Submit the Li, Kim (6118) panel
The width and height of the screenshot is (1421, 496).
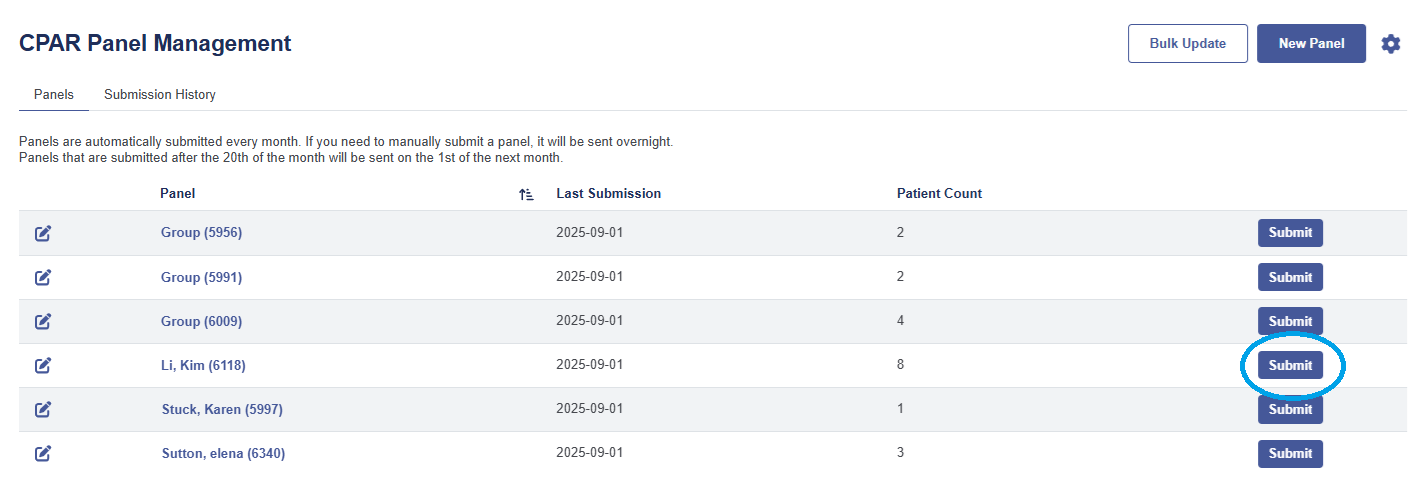point(1290,365)
